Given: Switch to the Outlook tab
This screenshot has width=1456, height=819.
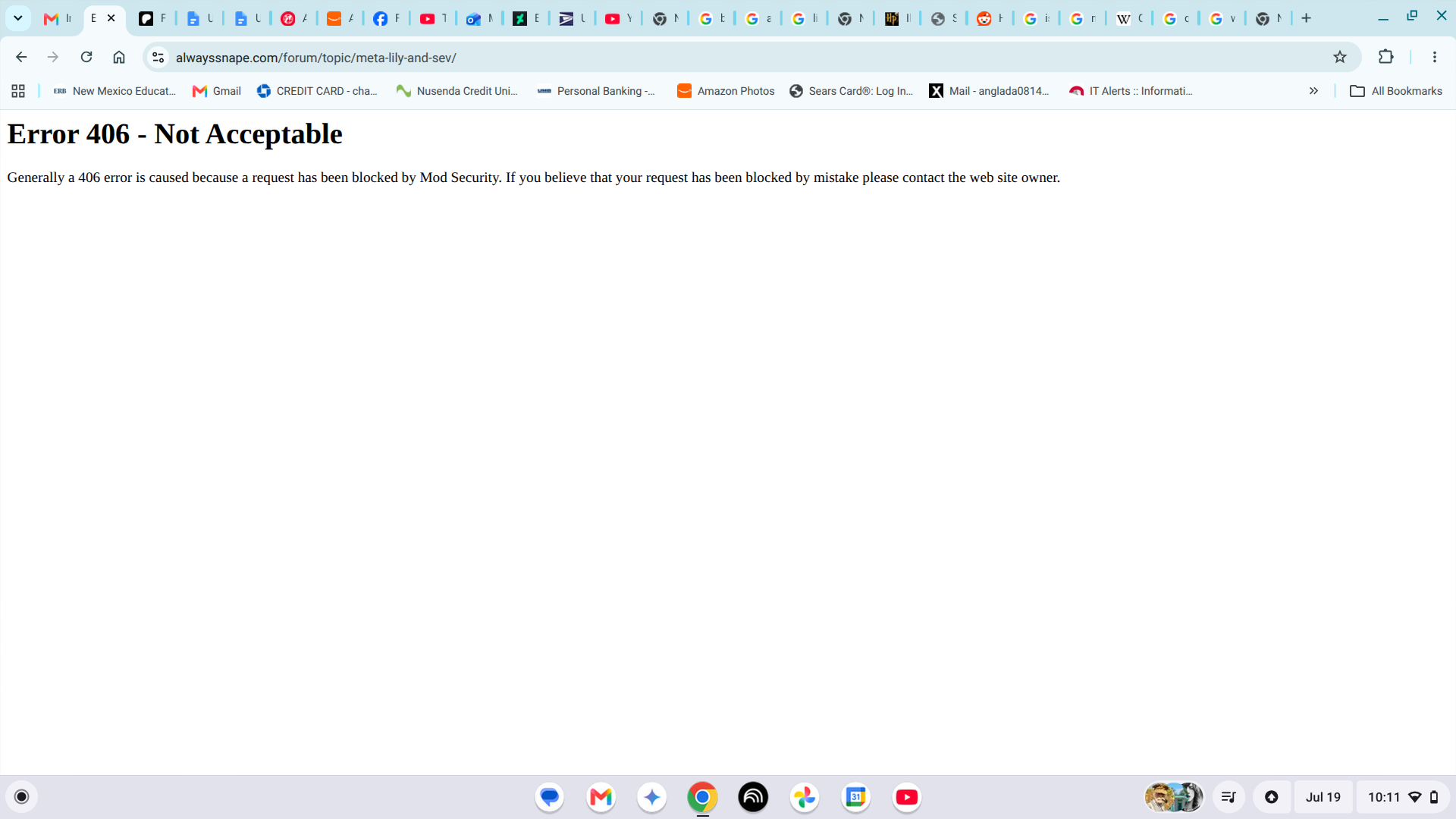Looking at the screenshot, I should (x=479, y=18).
